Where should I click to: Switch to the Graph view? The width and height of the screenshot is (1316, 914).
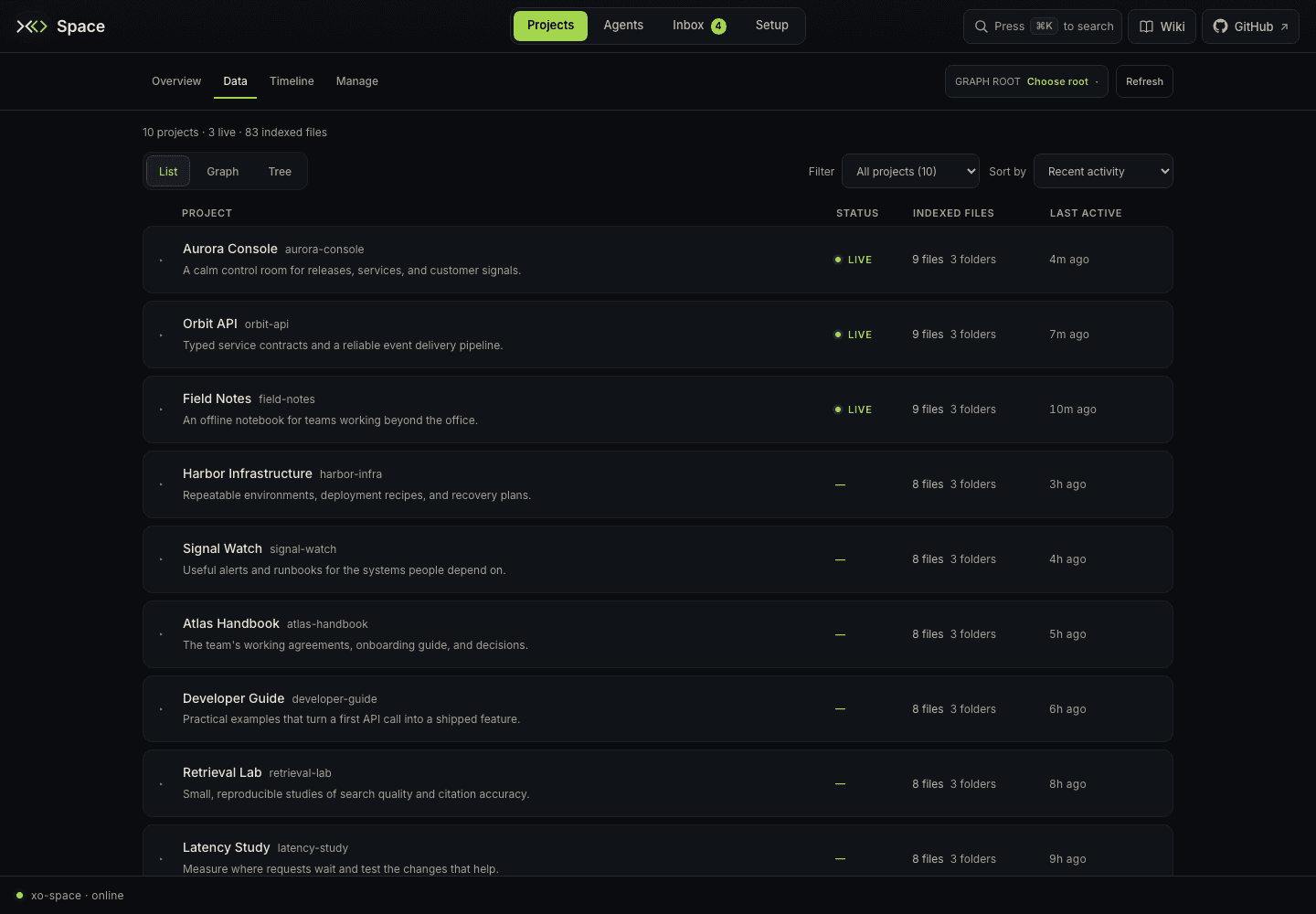click(x=222, y=172)
